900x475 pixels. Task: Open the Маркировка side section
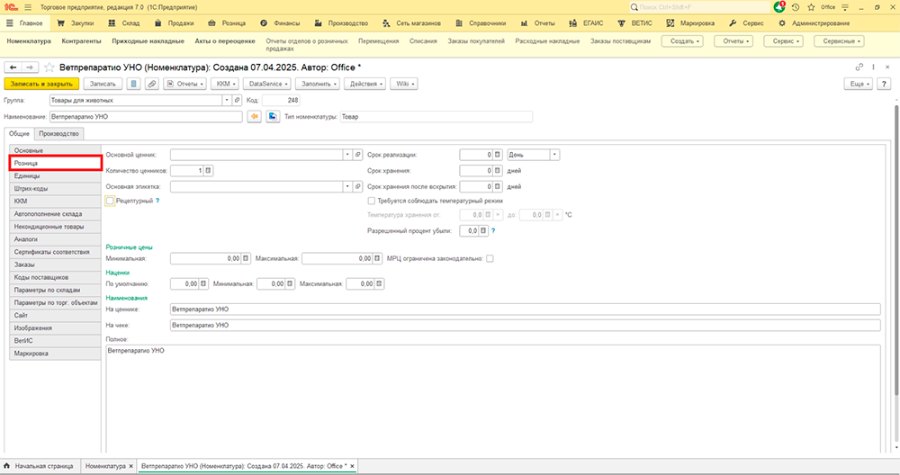point(55,354)
